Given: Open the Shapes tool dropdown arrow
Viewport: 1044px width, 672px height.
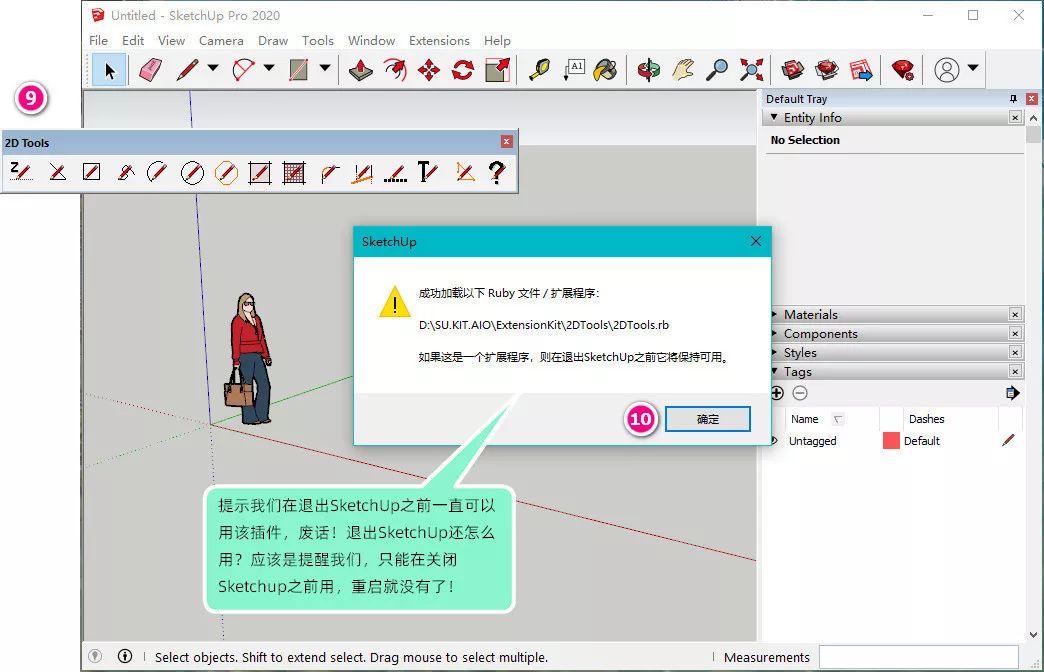Looking at the screenshot, I should (x=325, y=67).
